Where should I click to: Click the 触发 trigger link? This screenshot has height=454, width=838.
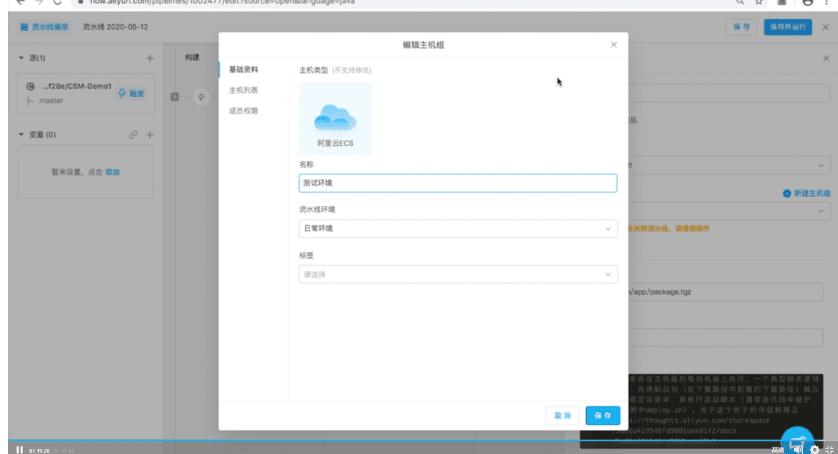[131, 94]
